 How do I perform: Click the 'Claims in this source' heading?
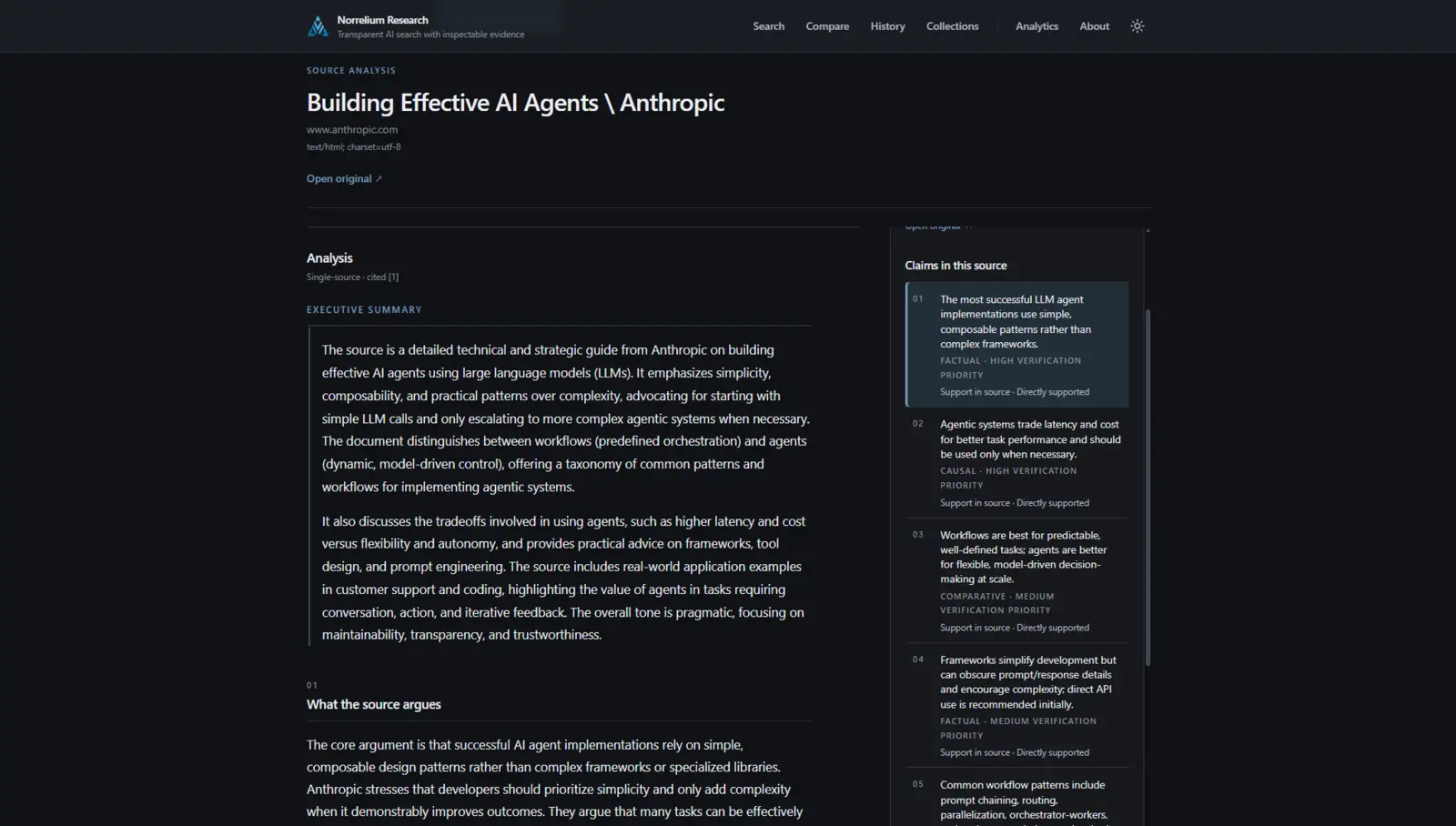click(x=955, y=266)
